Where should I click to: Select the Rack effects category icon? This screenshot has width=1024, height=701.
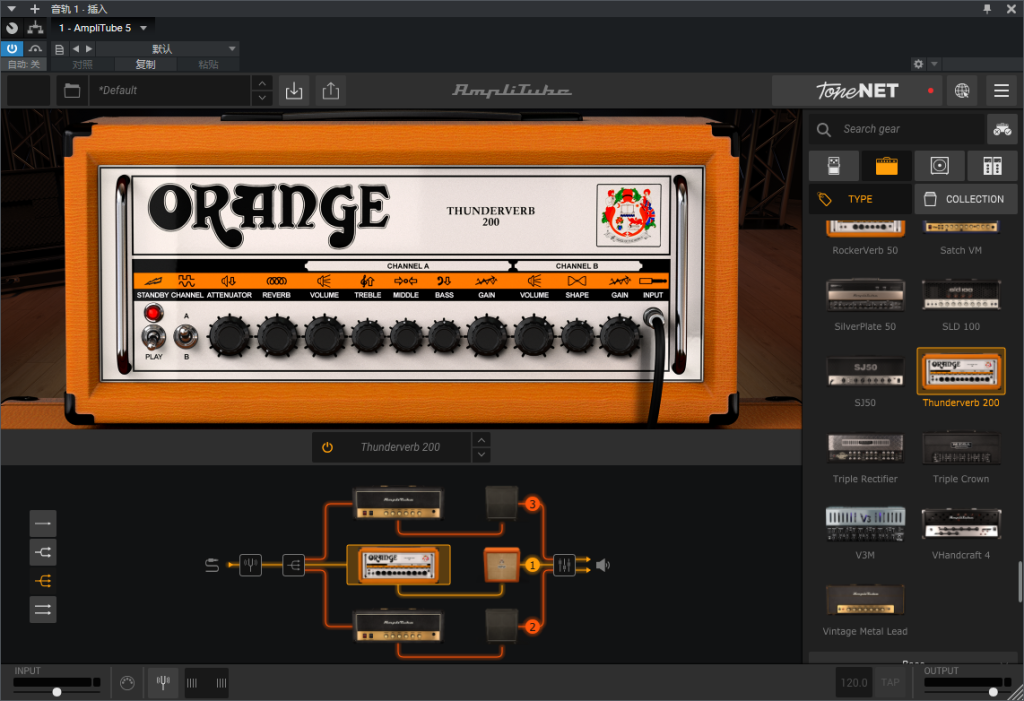(992, 166)
